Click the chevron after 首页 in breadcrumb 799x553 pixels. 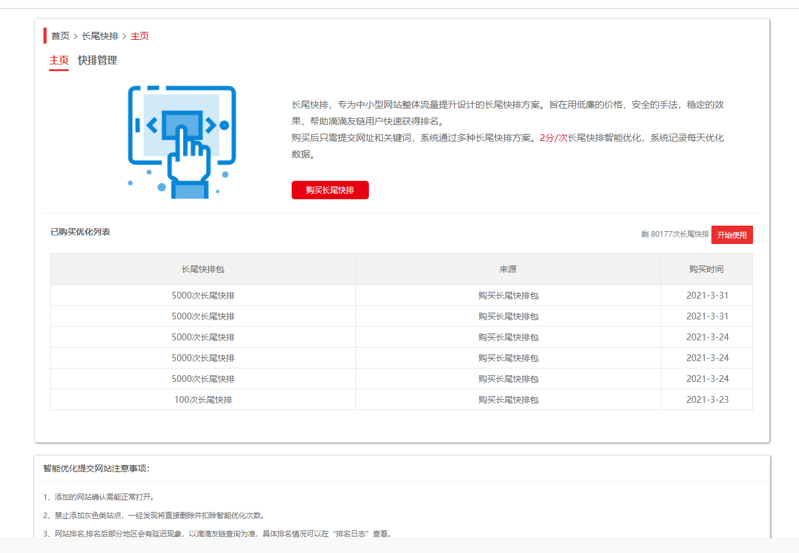[76, 36]
